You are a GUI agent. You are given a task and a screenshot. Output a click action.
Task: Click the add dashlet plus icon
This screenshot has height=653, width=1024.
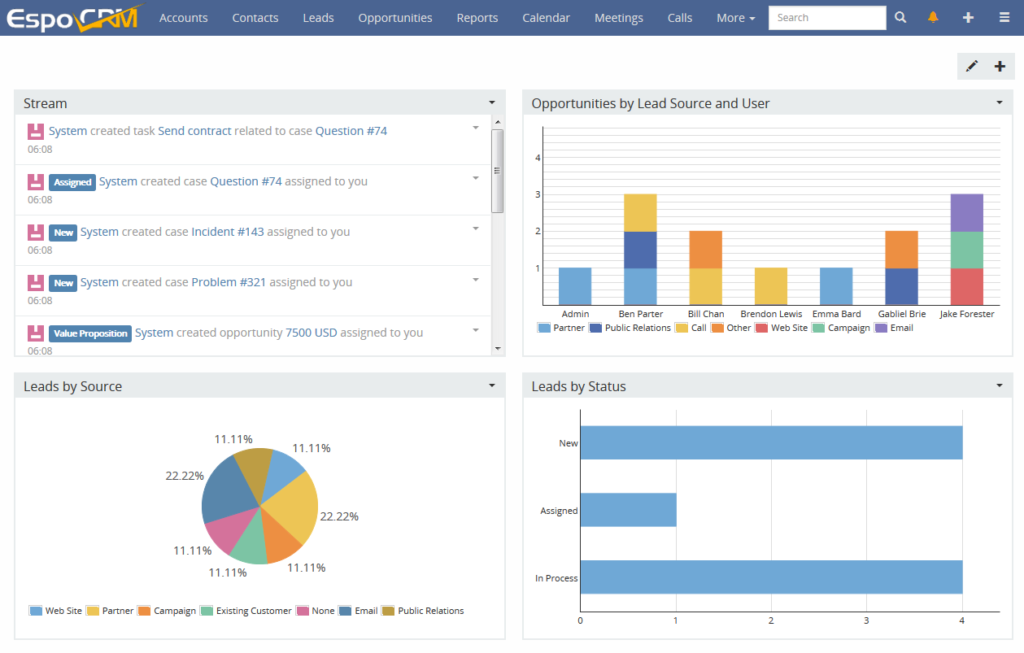click(x=1000, y=66)
